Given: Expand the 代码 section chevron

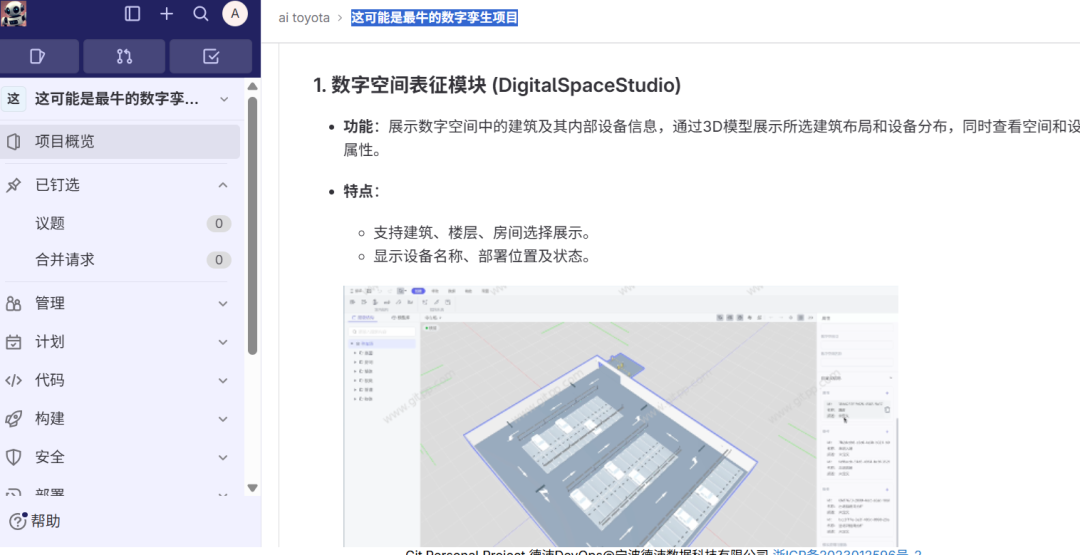Looking at the screenshot, I should tap(223, 380).
